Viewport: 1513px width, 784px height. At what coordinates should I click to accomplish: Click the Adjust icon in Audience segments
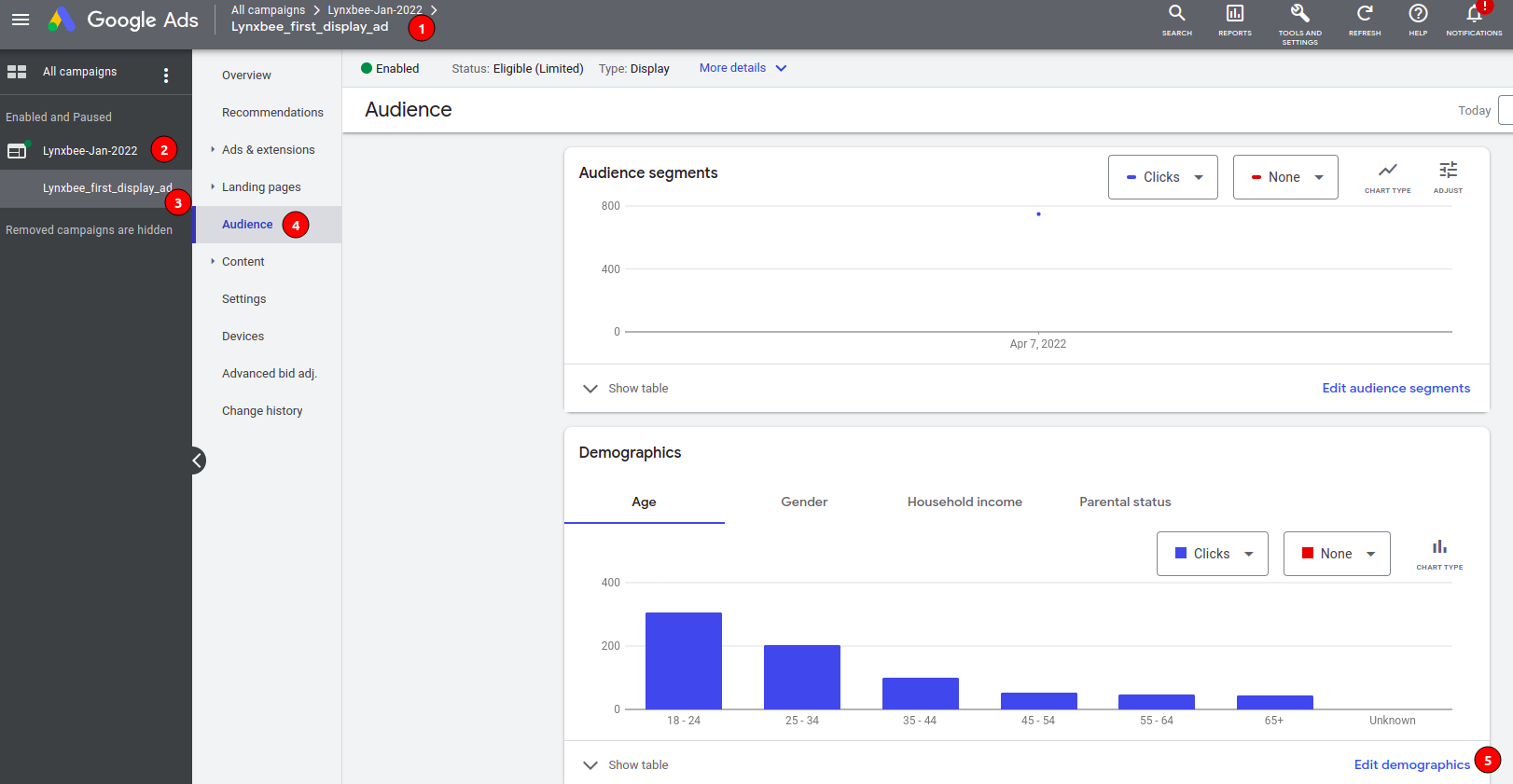click(x=1448, y=172)
